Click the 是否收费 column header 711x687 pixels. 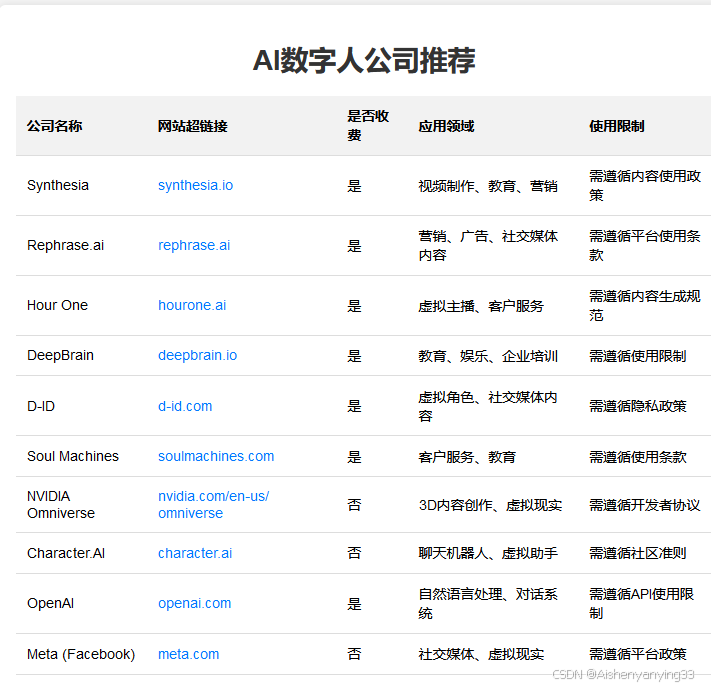(x=368, y=126)
